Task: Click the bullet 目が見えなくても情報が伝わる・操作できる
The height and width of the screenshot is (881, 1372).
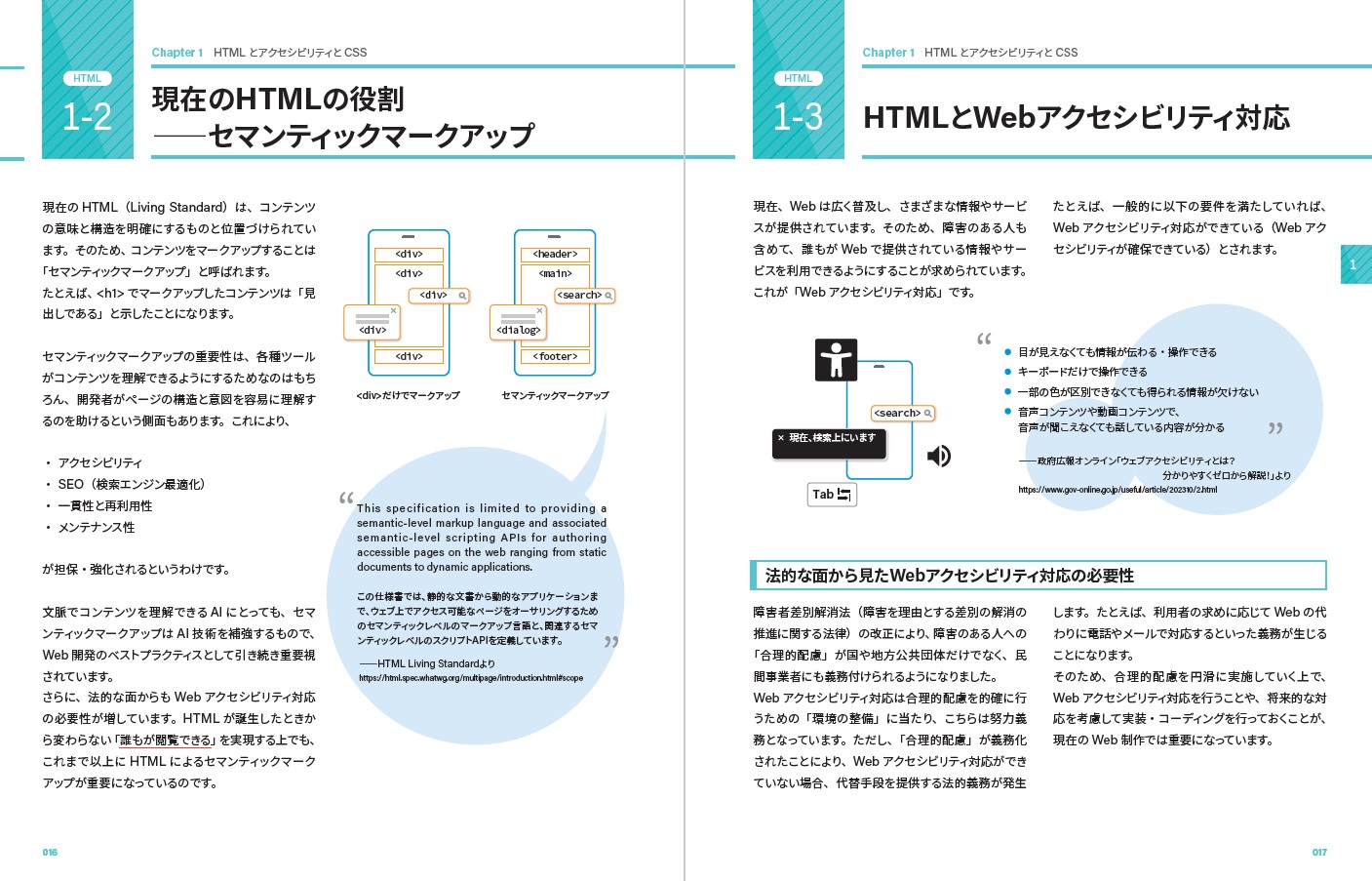Action: pyautogui.click(x=1117, y=352)
